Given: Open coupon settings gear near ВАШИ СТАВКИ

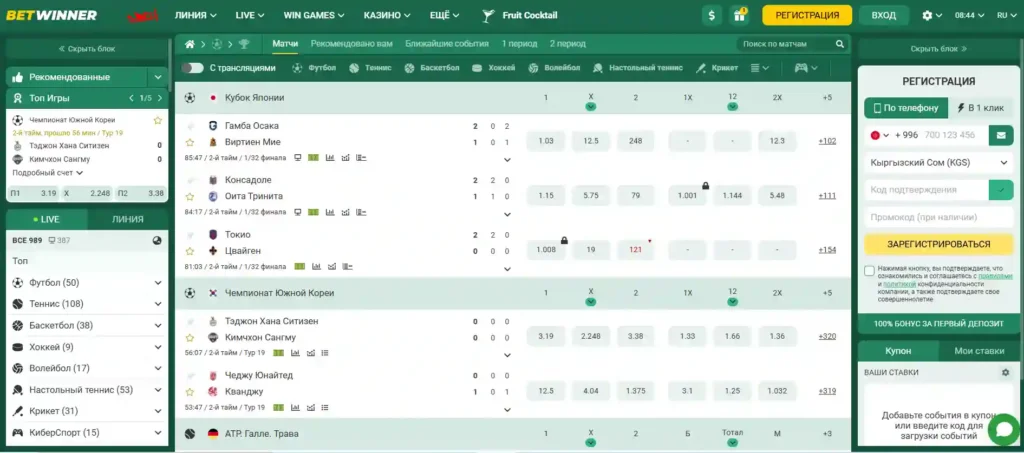Looking at the screenshot, I should coord(1006,372).
